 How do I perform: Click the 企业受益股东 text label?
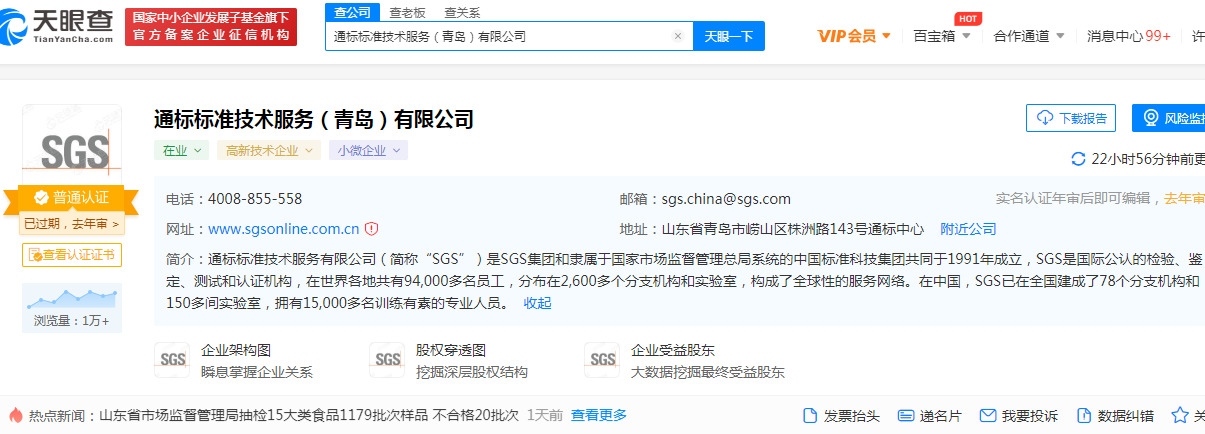[673, 350]
